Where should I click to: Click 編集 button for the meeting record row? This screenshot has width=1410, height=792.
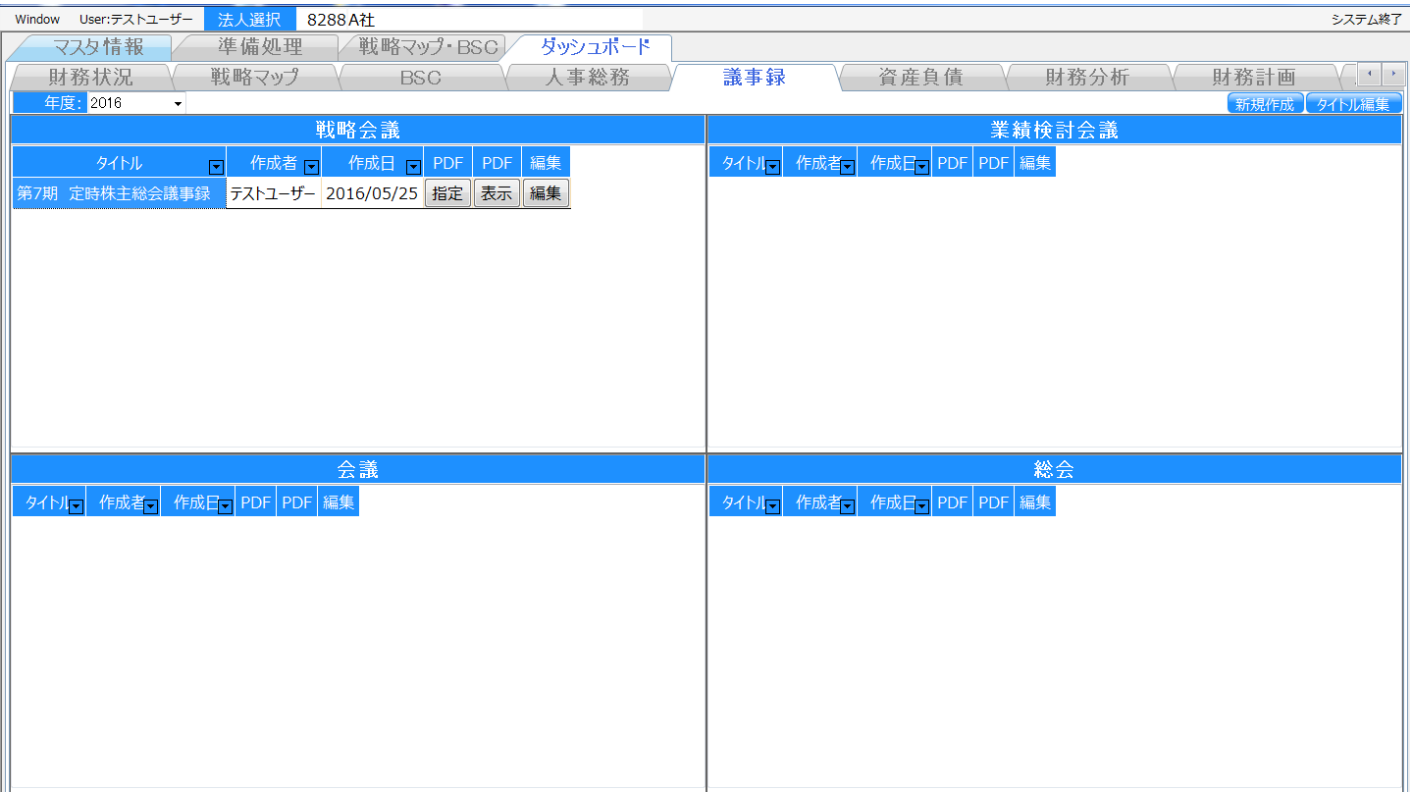[545, 194]
